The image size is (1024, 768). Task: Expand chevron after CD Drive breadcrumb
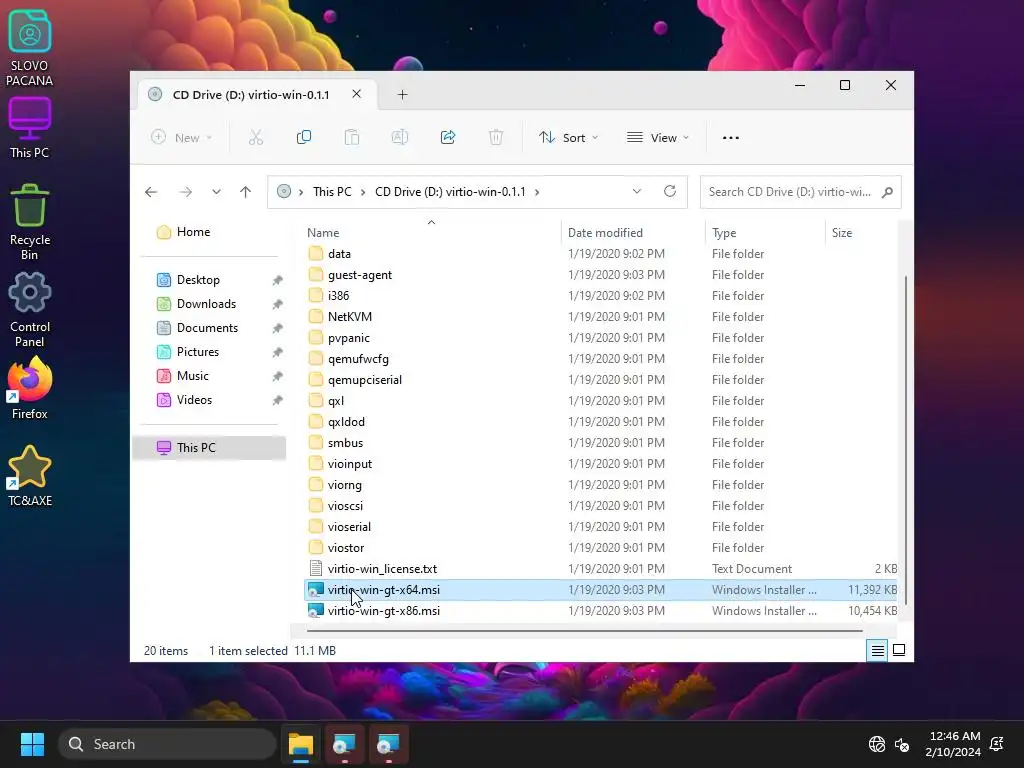point(537,192)
